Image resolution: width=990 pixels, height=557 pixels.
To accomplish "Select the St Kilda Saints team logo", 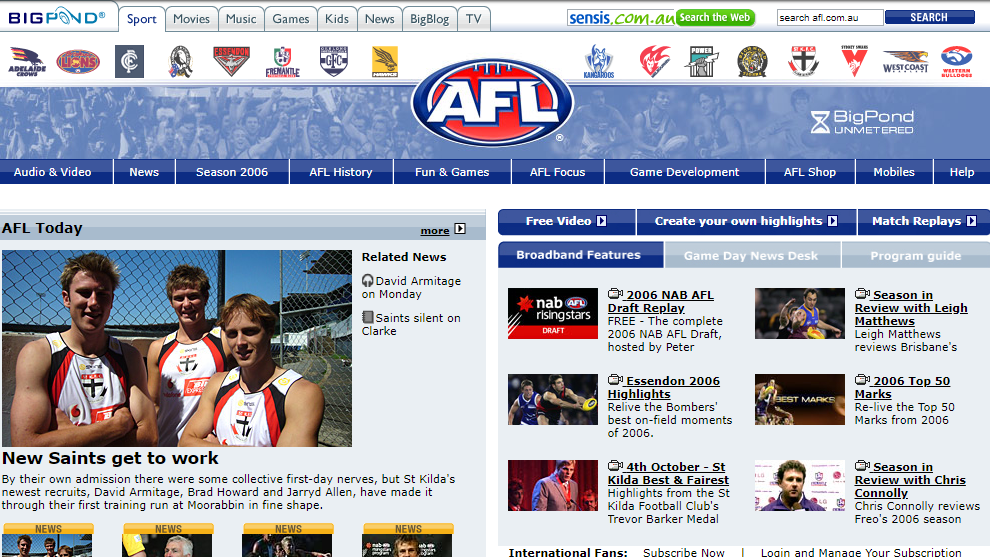I will tap(803, 61).
